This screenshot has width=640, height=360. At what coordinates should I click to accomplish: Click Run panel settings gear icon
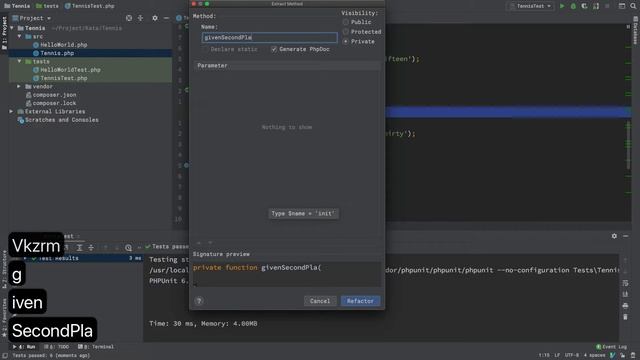[614, 236]
